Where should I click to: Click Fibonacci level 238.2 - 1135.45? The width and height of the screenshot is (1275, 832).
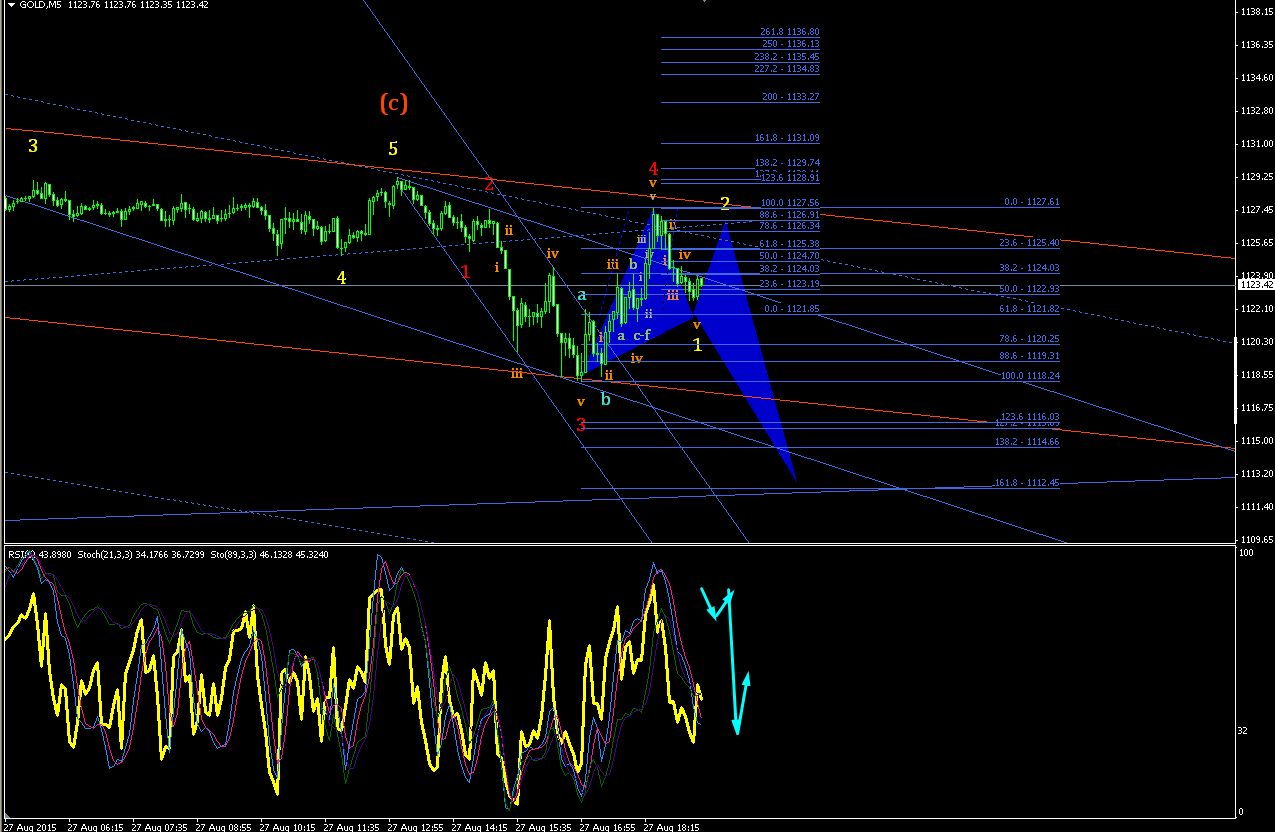point(787,57)
